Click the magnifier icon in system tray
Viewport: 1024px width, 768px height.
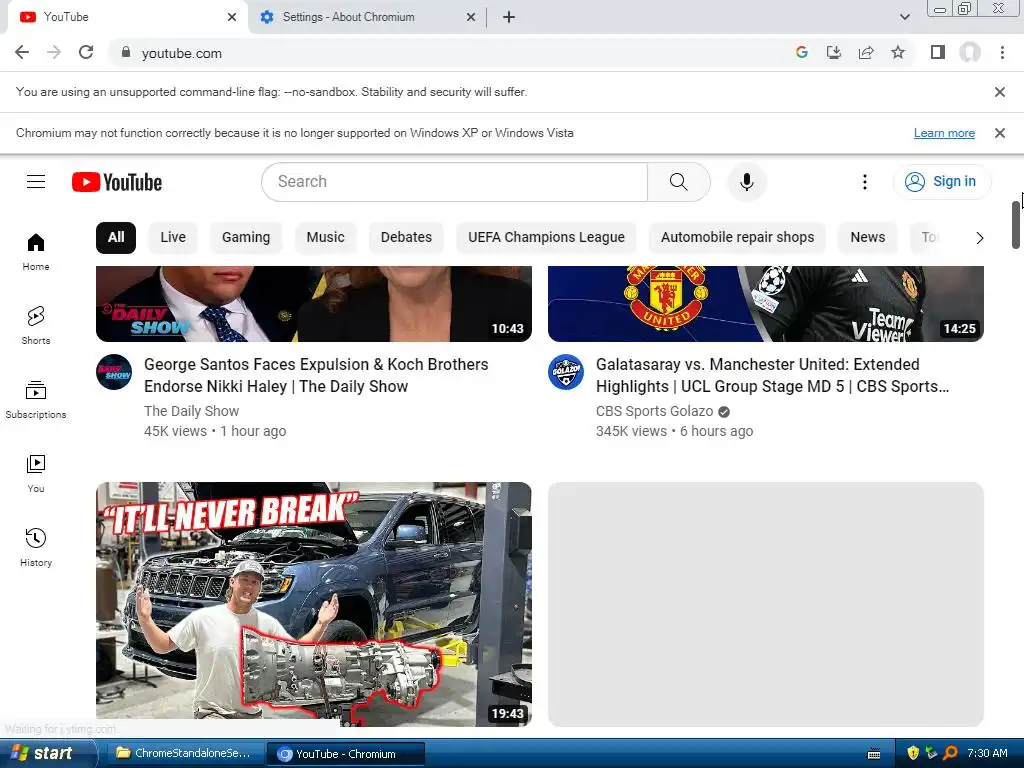pyautogui.click(x=951, y=753)
